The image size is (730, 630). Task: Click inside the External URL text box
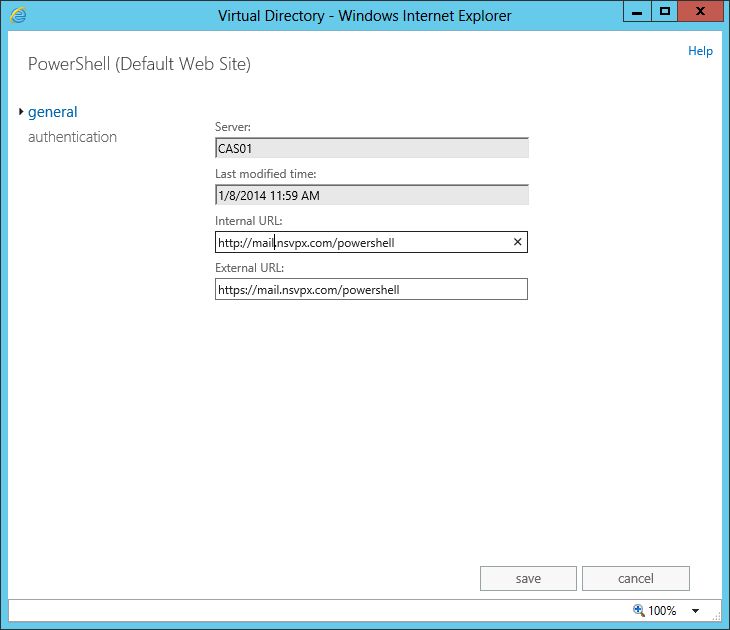click(371, 289)
